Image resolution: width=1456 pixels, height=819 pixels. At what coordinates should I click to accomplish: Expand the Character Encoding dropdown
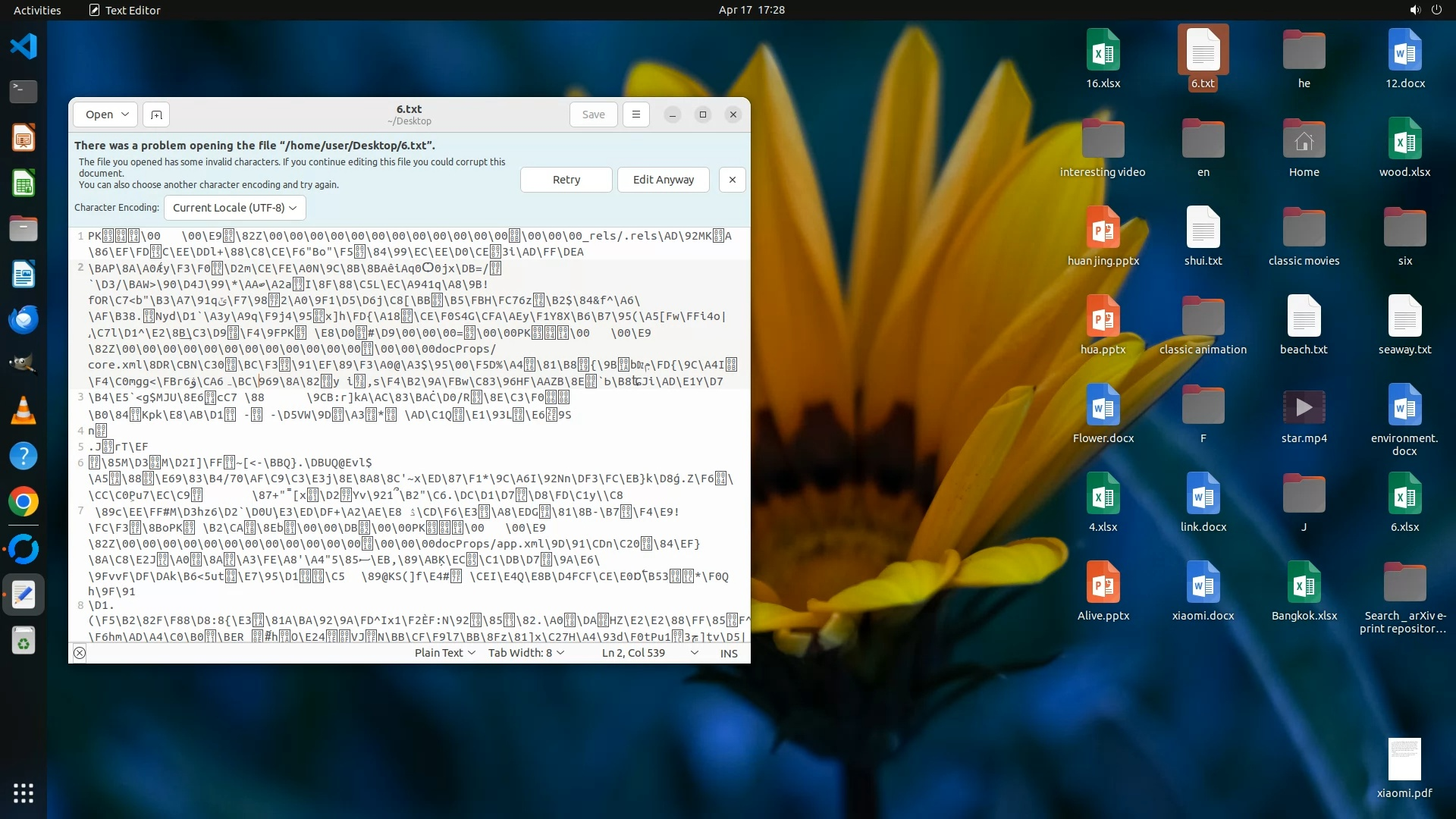tap(234, 208)
